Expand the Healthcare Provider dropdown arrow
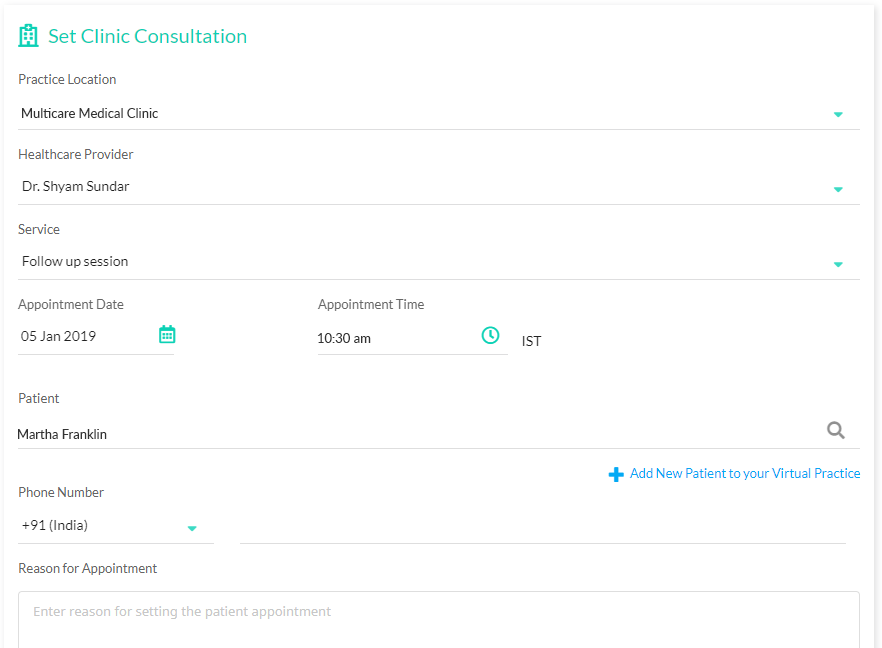 tap(838, 190)
